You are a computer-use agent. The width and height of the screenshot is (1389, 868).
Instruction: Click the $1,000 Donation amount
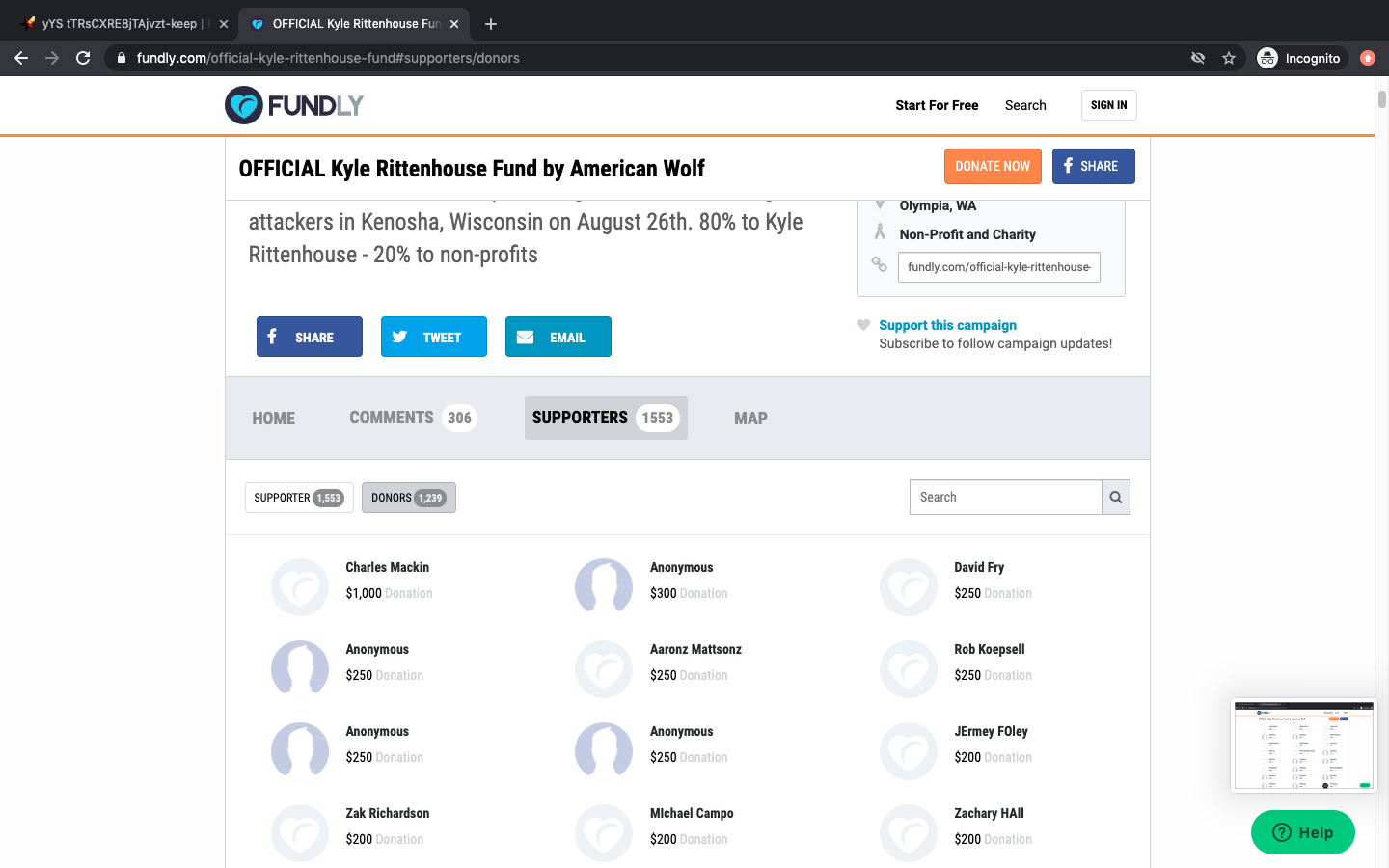[389, 593]
